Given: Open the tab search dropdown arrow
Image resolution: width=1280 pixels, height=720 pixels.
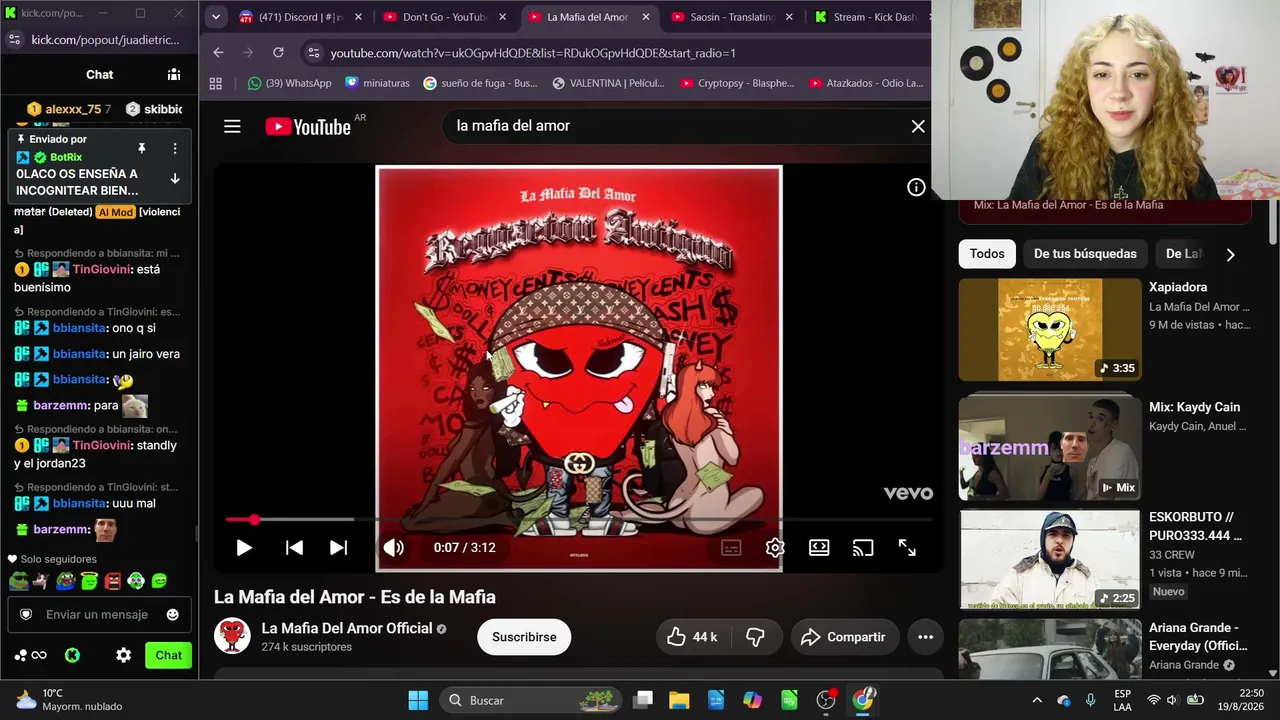Looking at the screenshot, I should pos(215,17).
